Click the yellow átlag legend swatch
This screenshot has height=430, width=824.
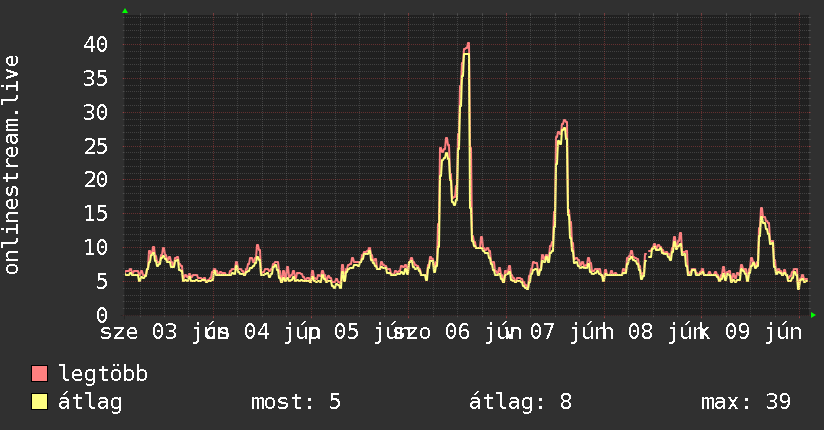coord(39,401)
